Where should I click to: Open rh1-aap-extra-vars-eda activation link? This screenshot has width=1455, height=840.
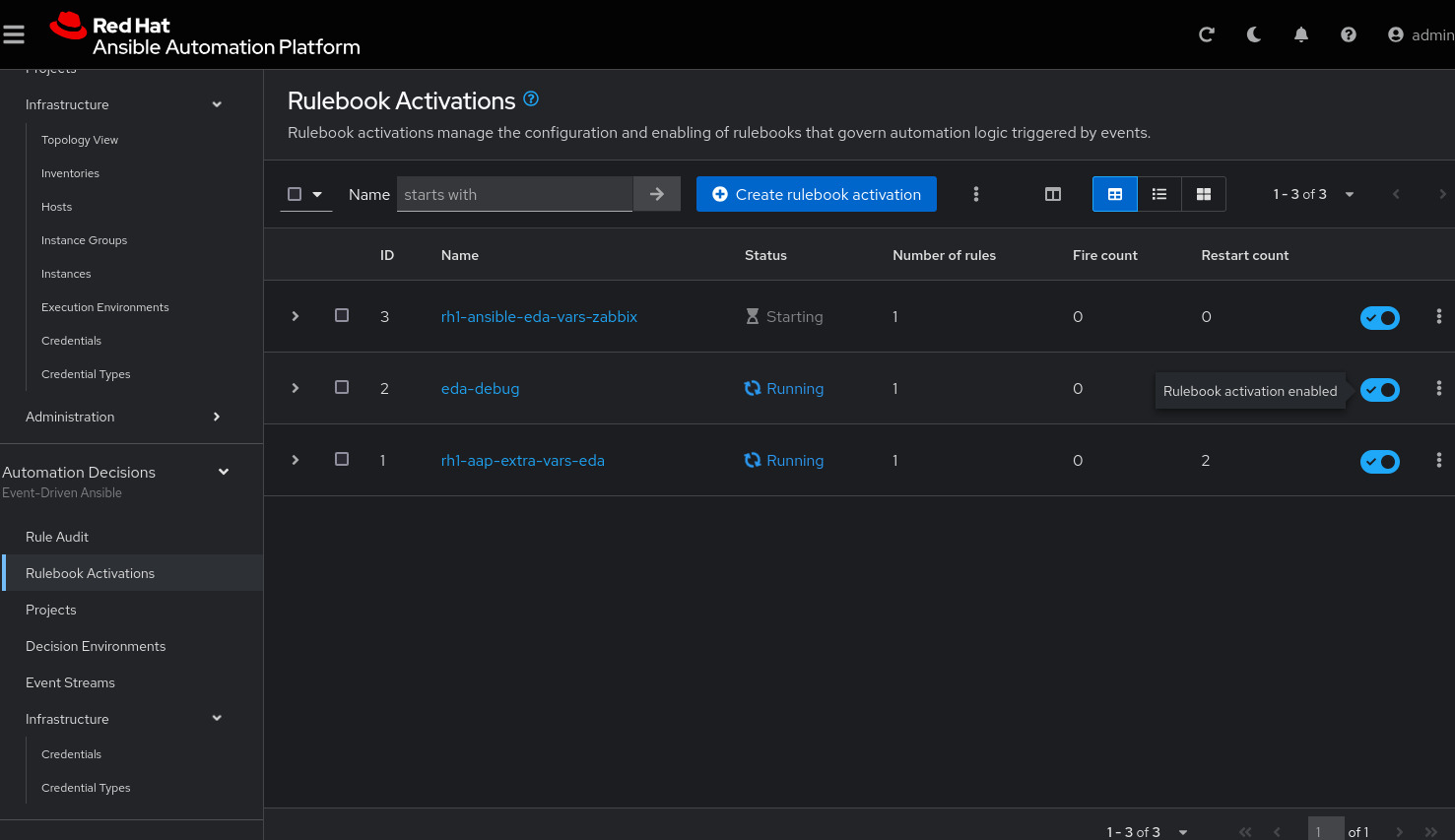[523, 460]
